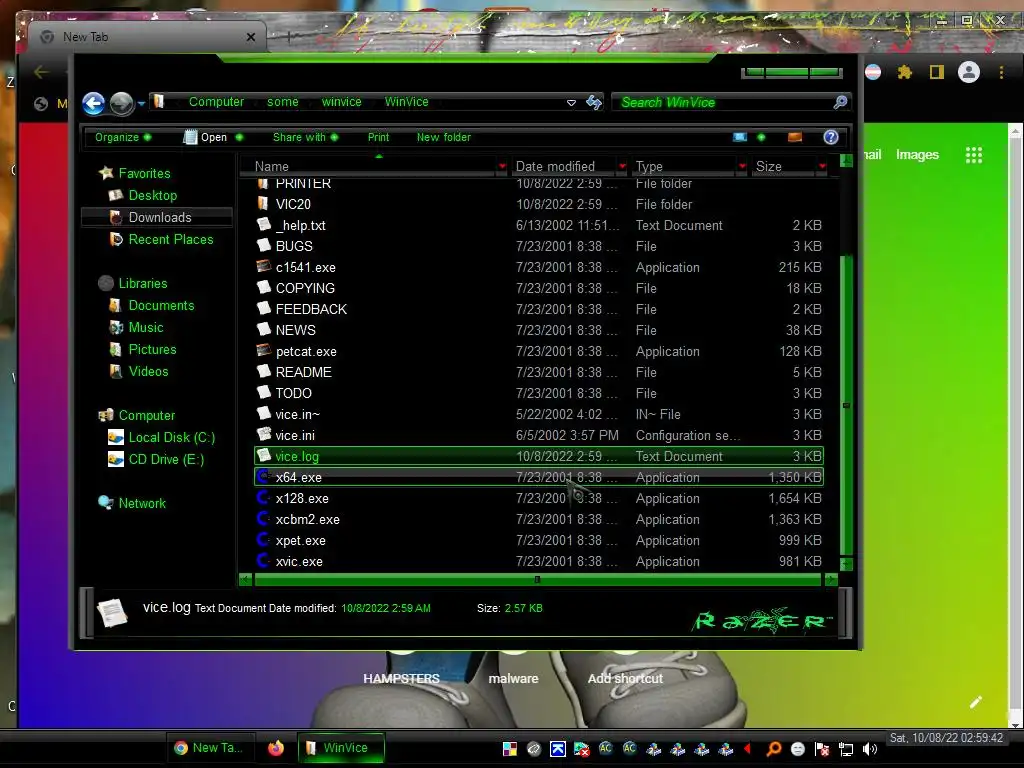Click the refresh icon in the address bar
Screen dimensions: 1024x768
pos(594,103)
